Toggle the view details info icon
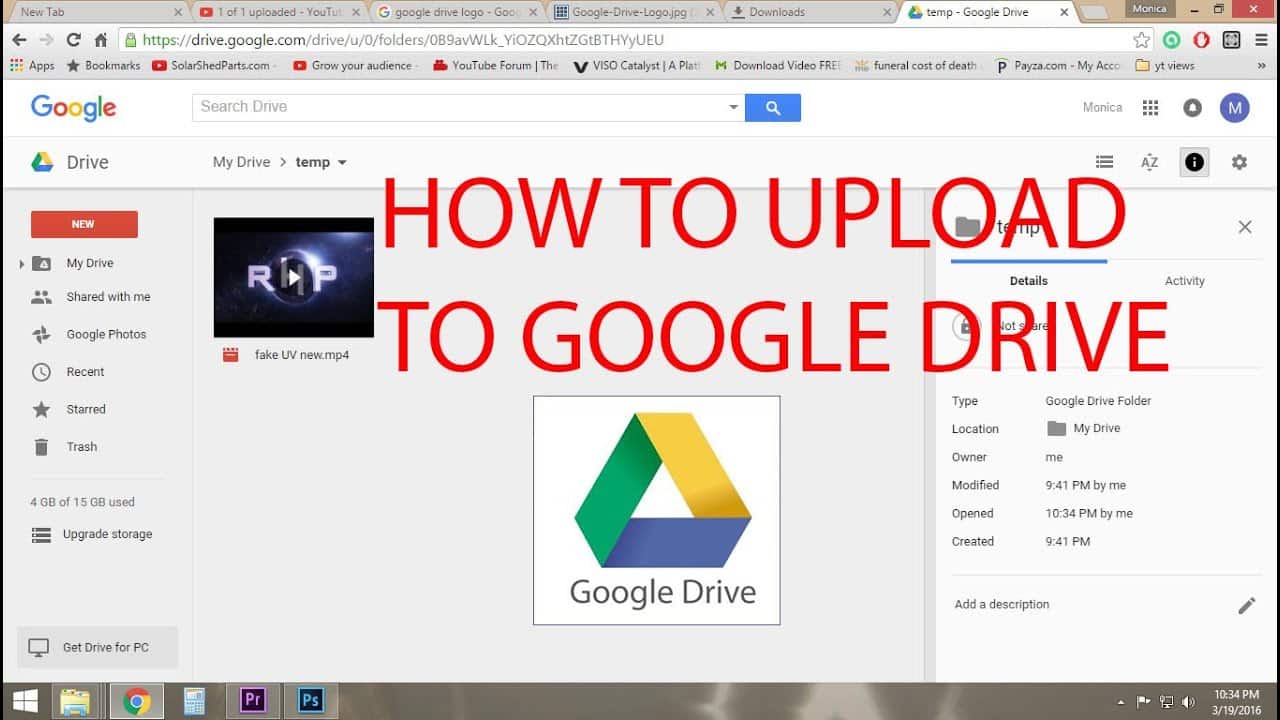 point(1194,162)
